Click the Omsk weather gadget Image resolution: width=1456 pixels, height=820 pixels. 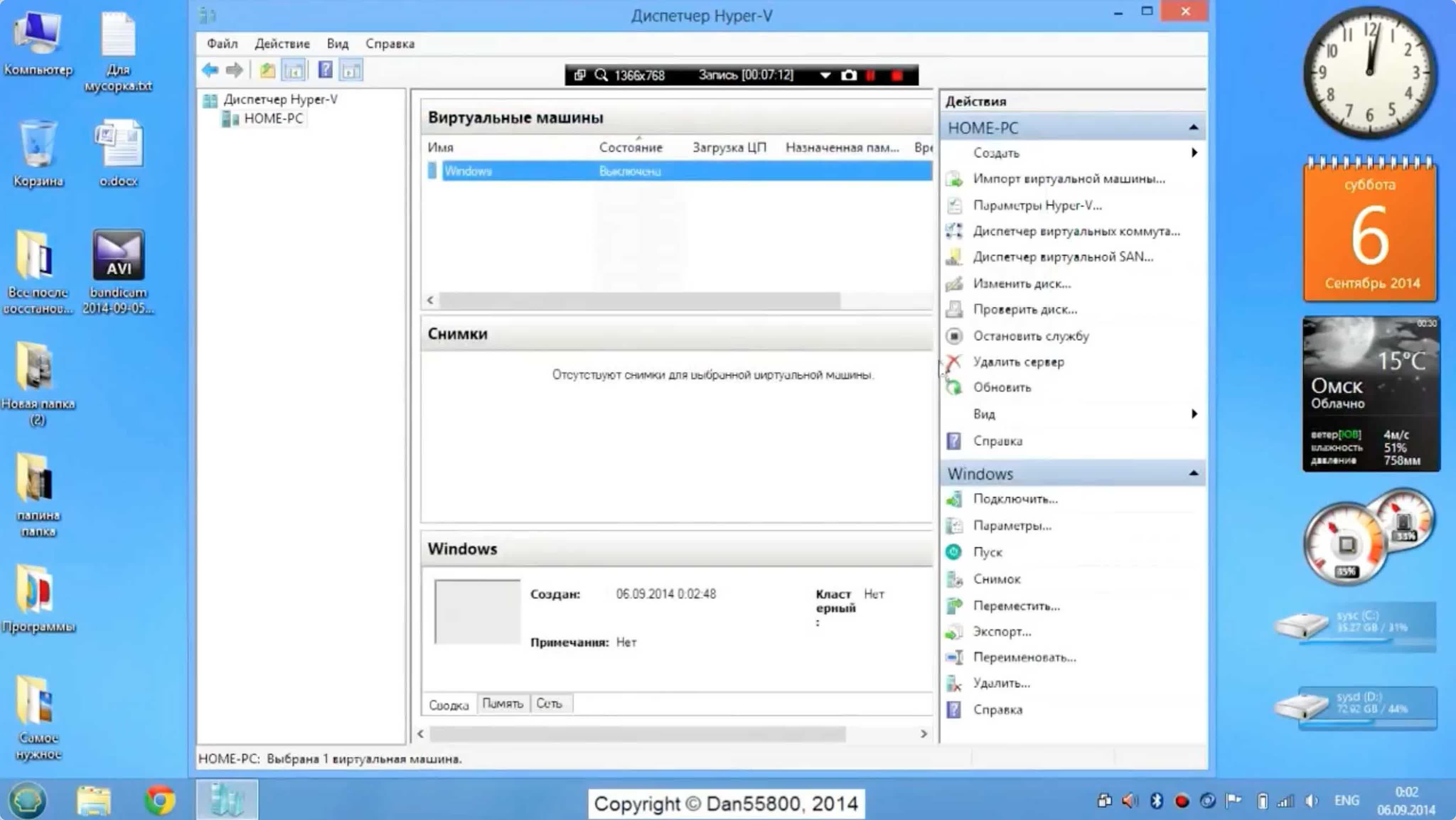(x=1371, y=394)
